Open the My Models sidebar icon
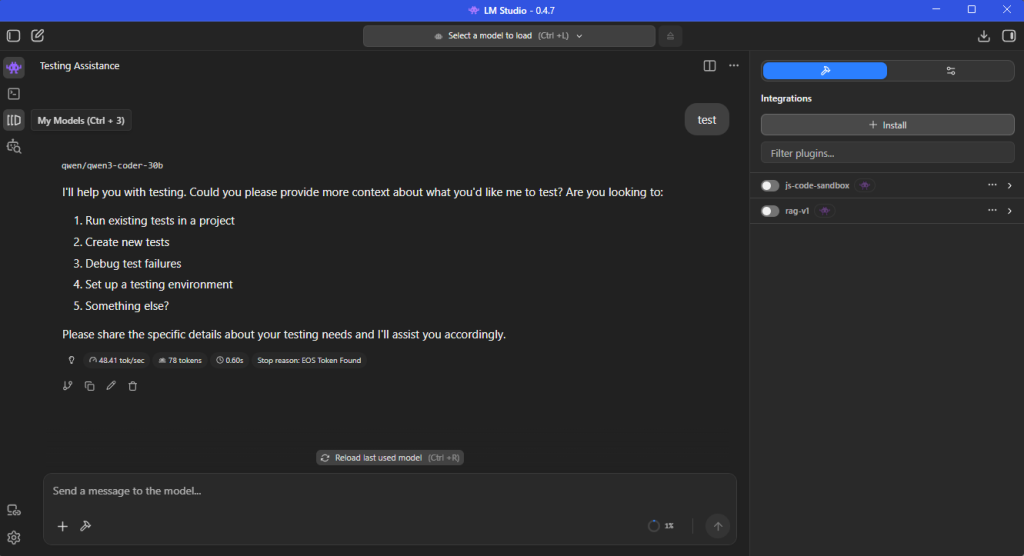The width and height of the screenshot is (1024, 556). pos(14,120)
